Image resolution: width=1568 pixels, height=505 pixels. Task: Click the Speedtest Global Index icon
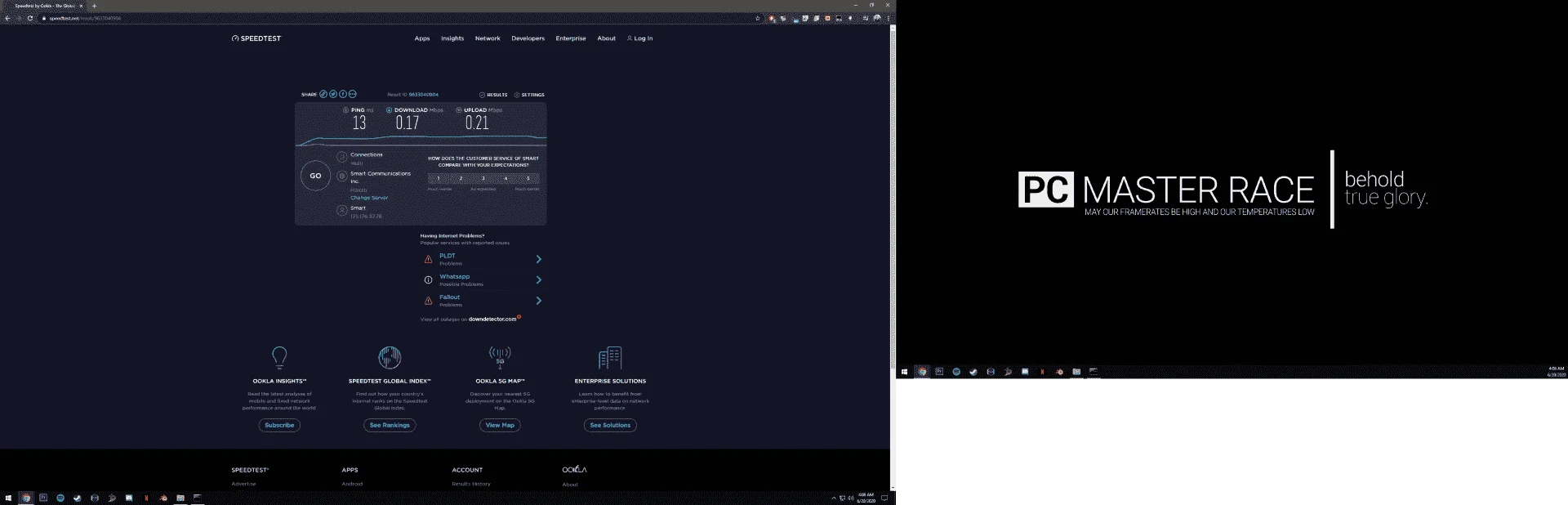(x=390, y=357)
